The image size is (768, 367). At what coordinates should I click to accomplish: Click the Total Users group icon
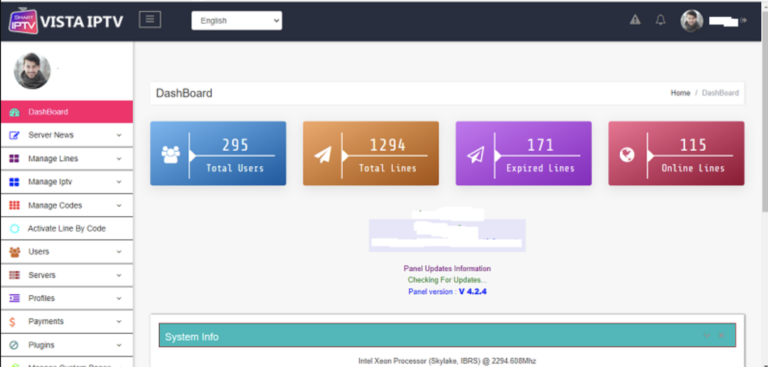[x=170, y=154]
